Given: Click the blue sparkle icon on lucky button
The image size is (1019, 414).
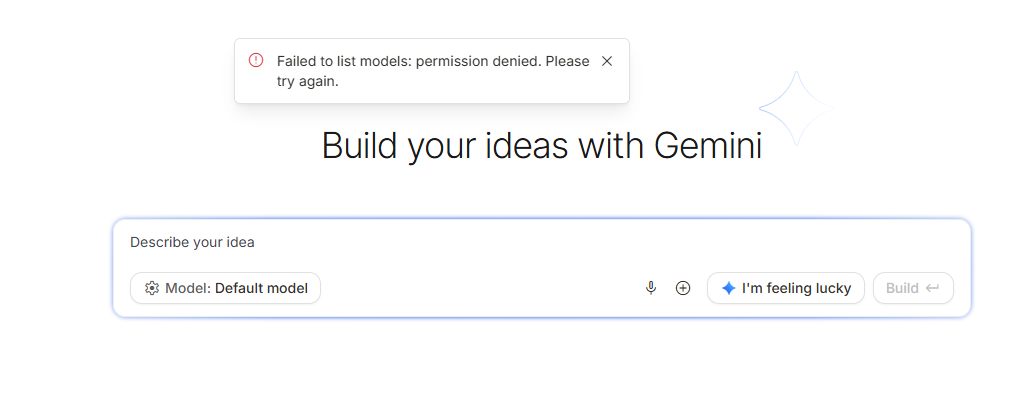Looking at the screenshot, I should (x=729, y=288).
